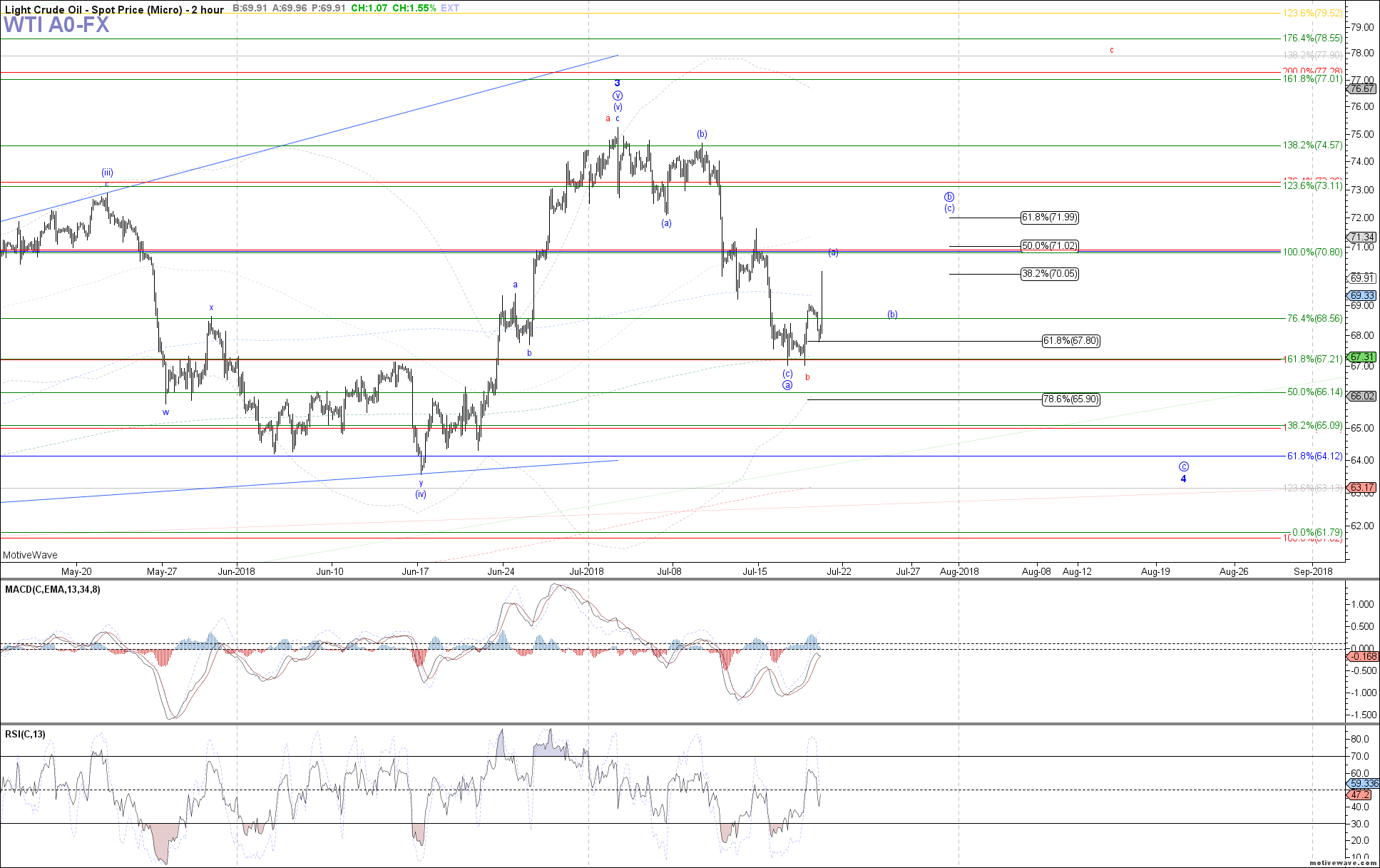Select the yellow '123.6%(79.52)' Fibonacci label
This screenshot has height=868, width=1380.
click(x=1312, y=13)
